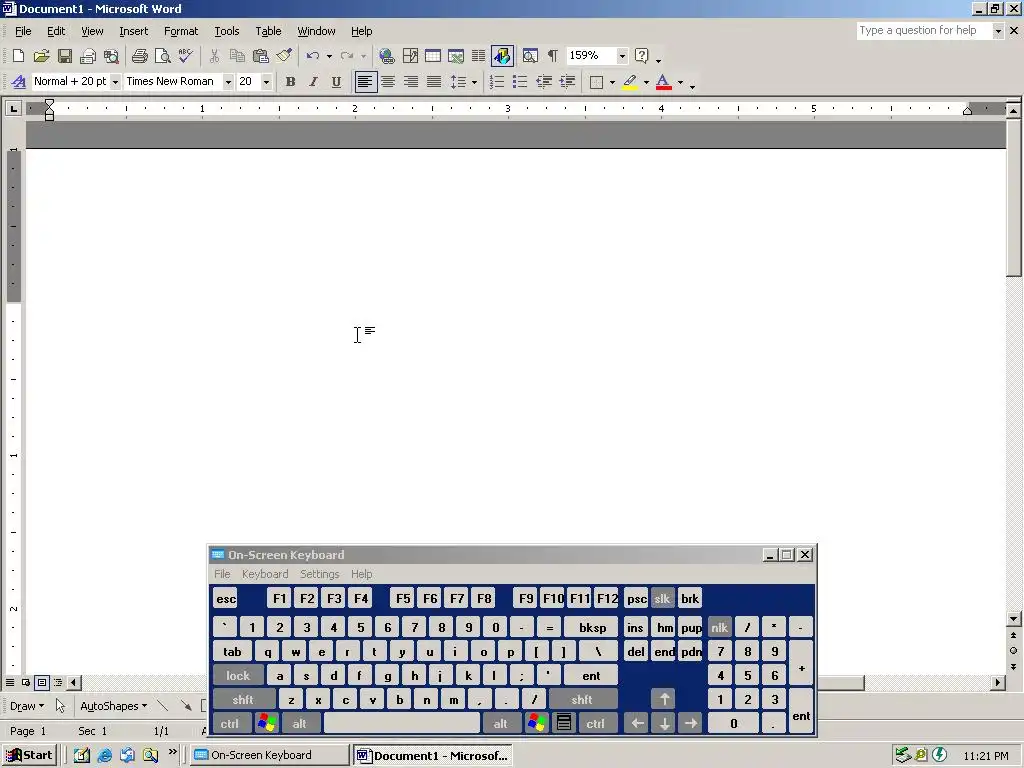Open an existing file via folder icon
This screenshot has width=1024, height=768.
41,56
